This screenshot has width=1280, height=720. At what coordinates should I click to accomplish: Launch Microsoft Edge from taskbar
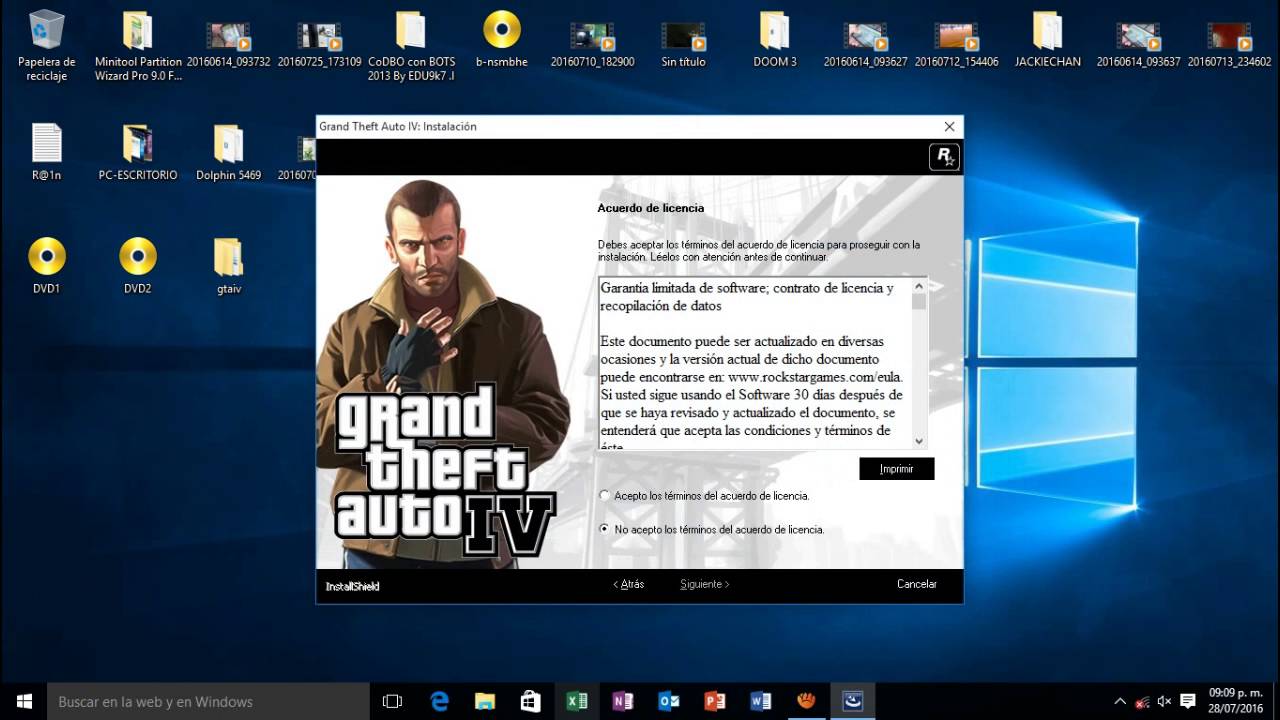click(439, 701)
